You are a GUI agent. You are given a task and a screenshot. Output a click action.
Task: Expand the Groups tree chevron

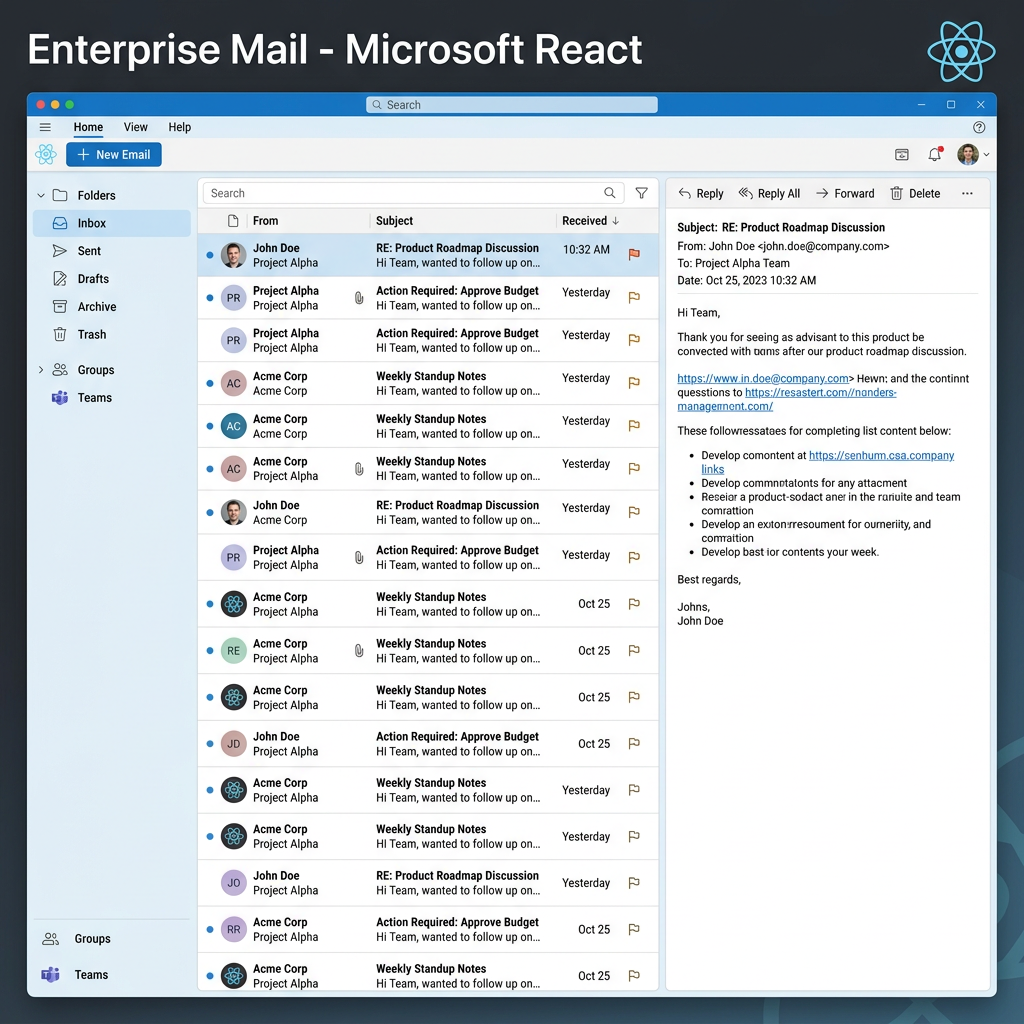point(41,370)
